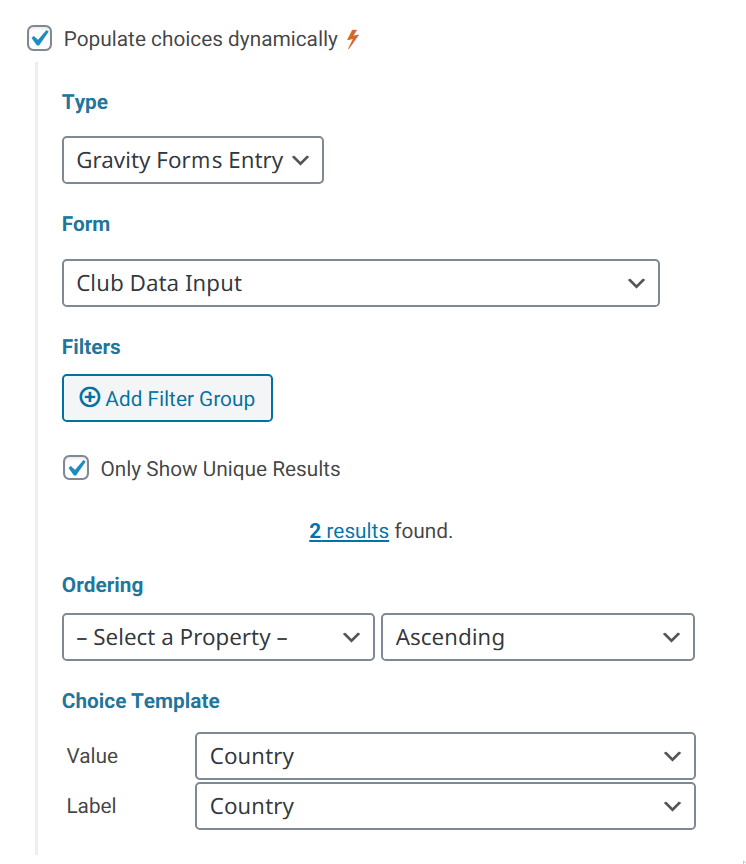Click the Add Filter Group button
This screenshot has width=746, height=864.
coord(167,398)
